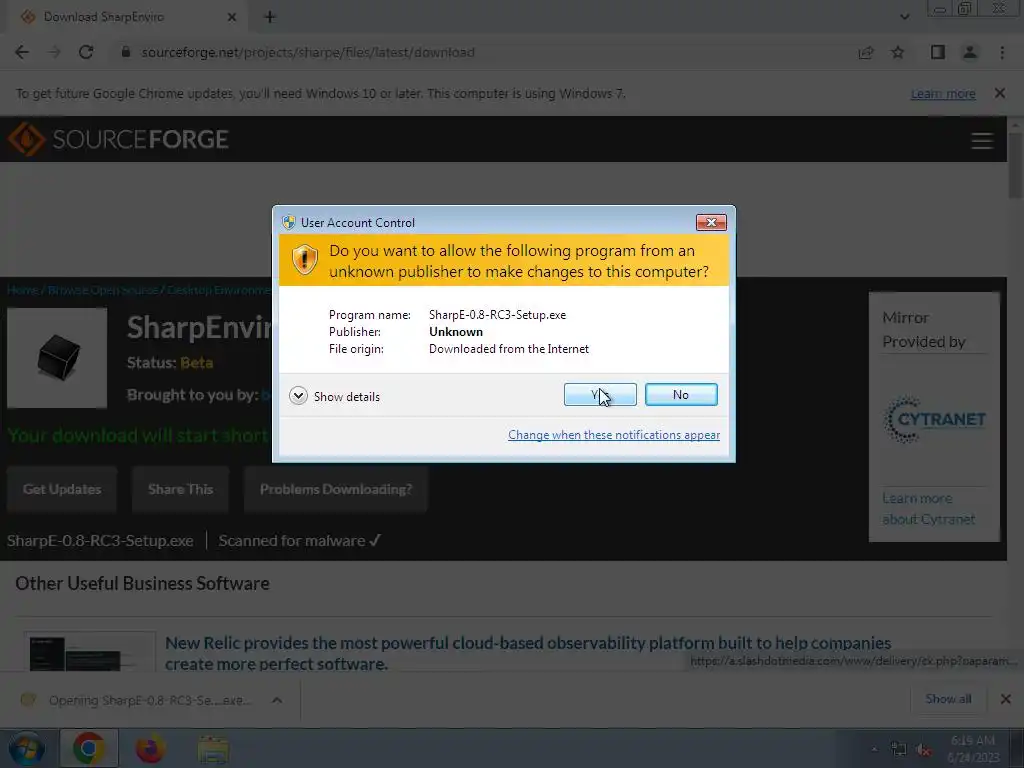Bookmark this page with the star icon
Viewport: 1024px width, 768px height.
pos(898,53)
